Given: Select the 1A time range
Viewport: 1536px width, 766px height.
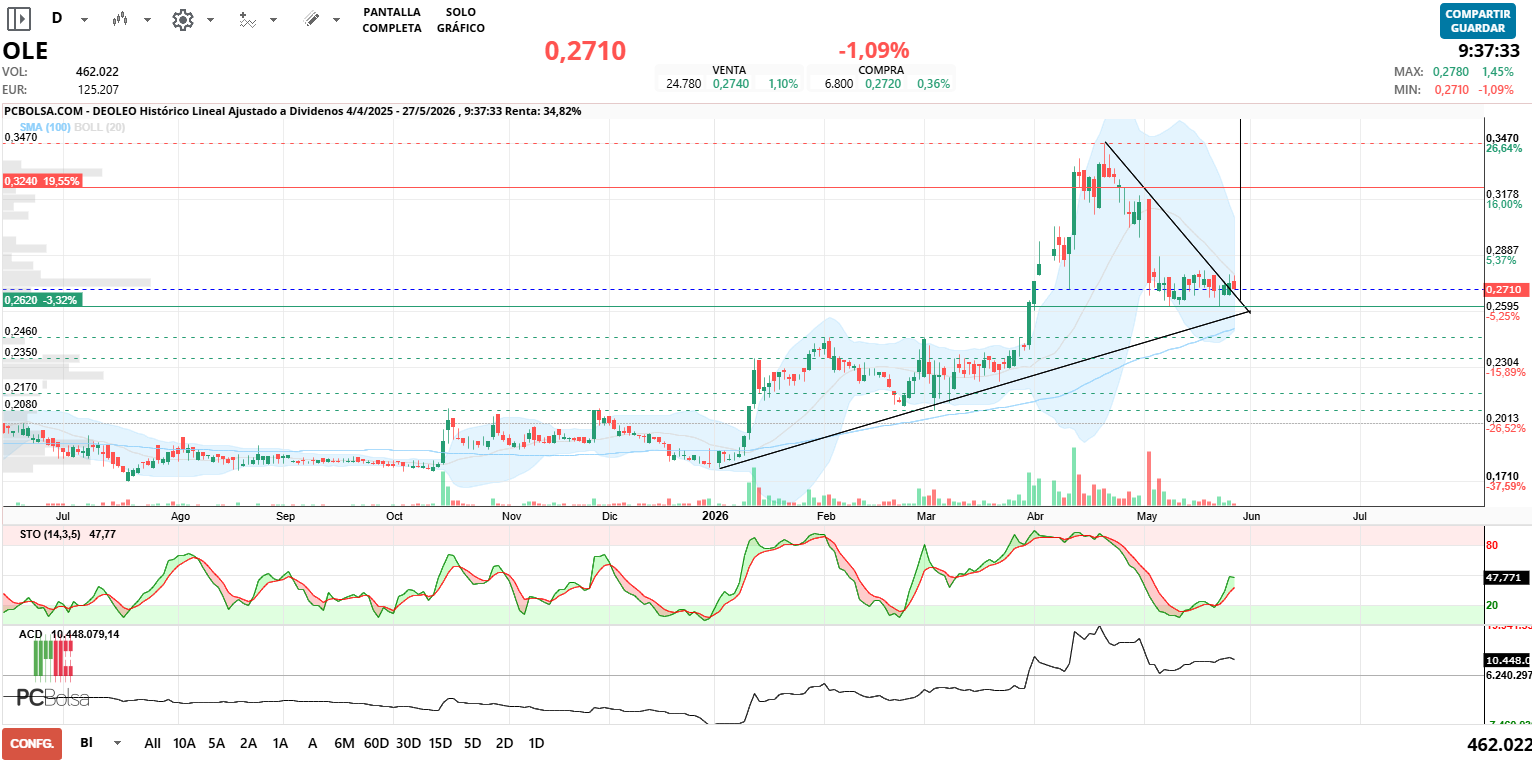Looking at the screenshot, I should click(281, 743).
